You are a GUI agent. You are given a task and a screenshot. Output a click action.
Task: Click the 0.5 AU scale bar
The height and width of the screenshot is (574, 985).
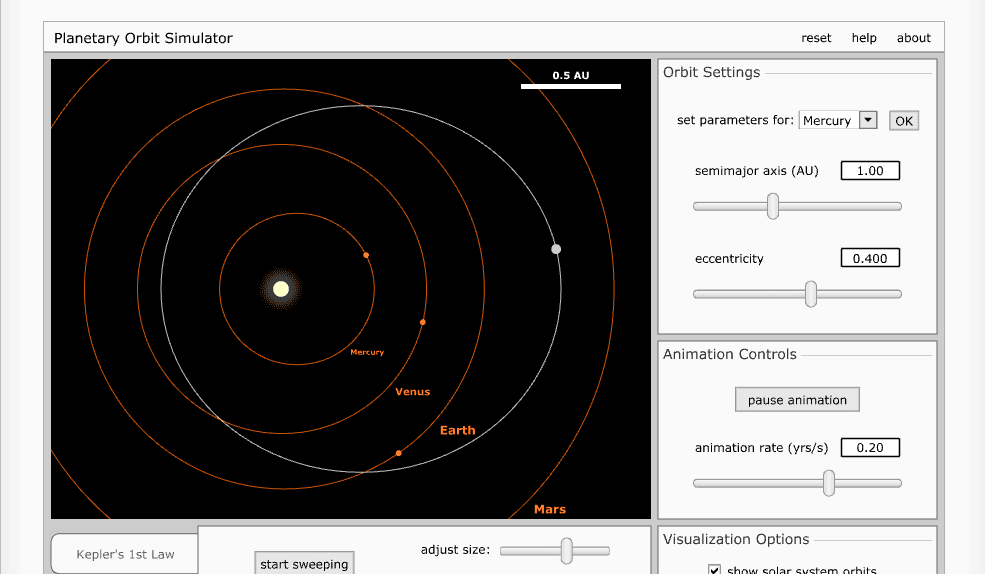570,86
